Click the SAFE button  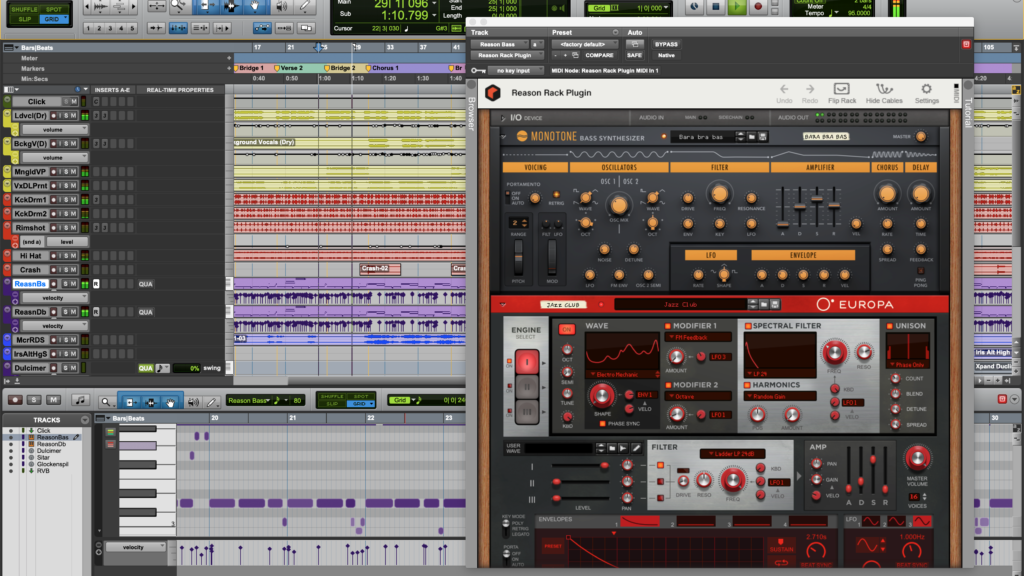(x=634, y=56)
